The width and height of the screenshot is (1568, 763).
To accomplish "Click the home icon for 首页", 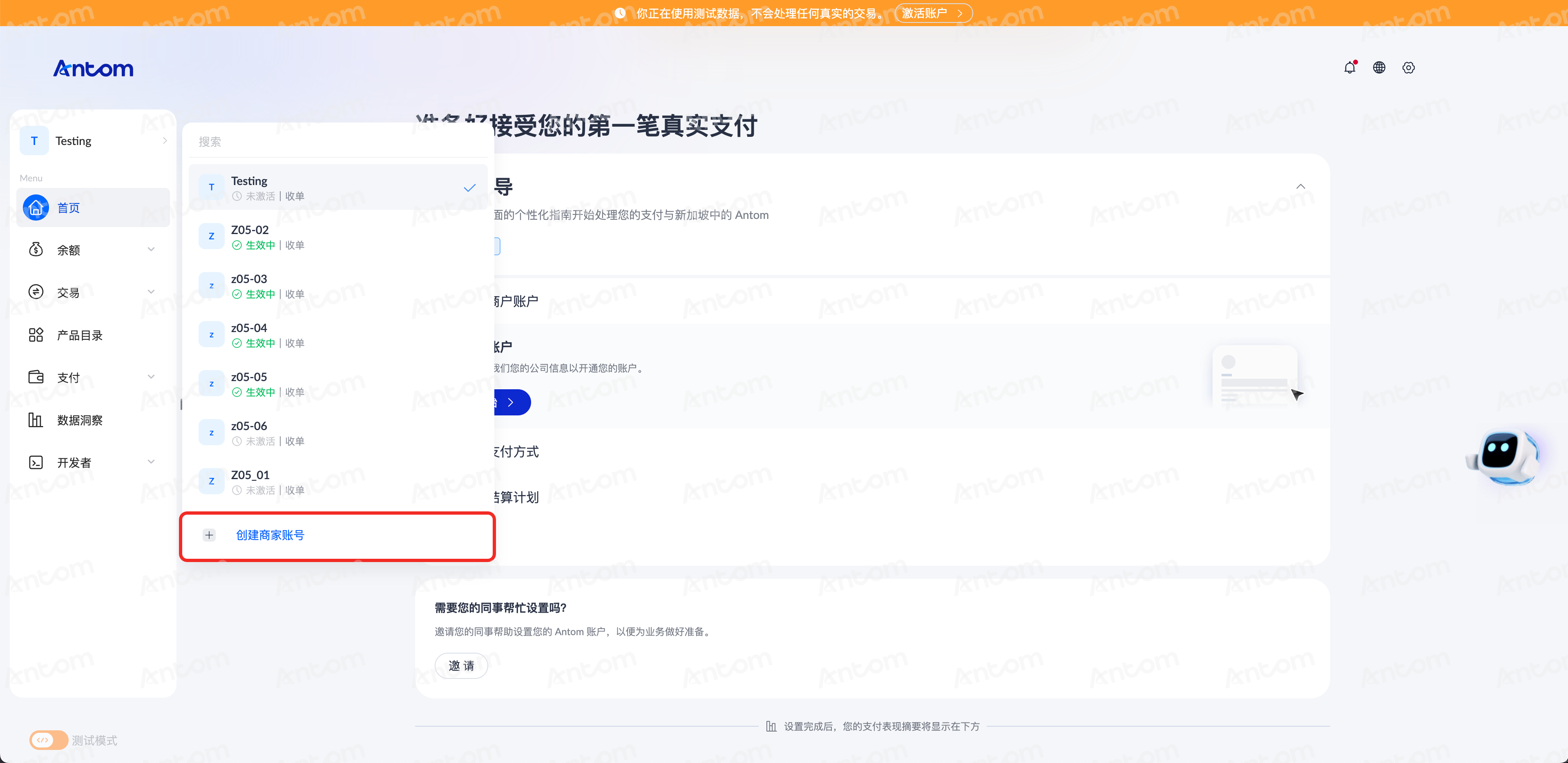I will pyautogui.click(x=36, y=207).
